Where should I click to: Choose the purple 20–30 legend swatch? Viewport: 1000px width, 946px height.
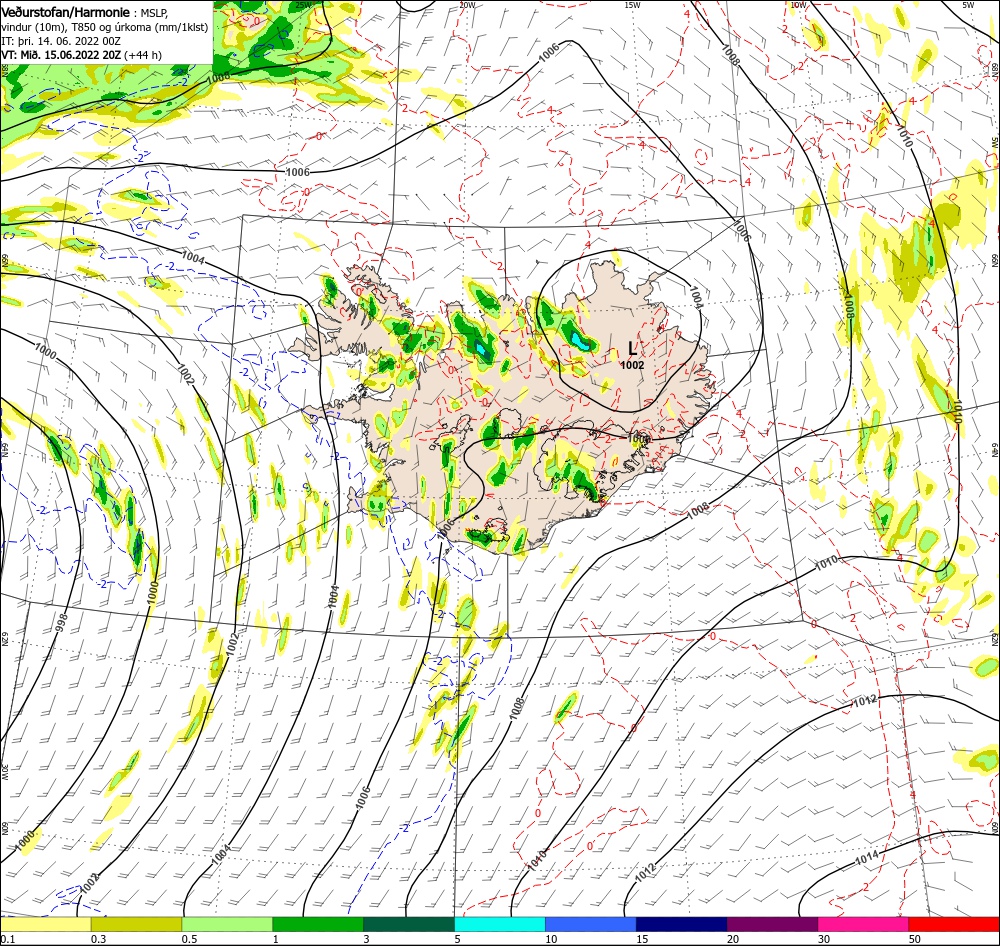tap(772, 924)
